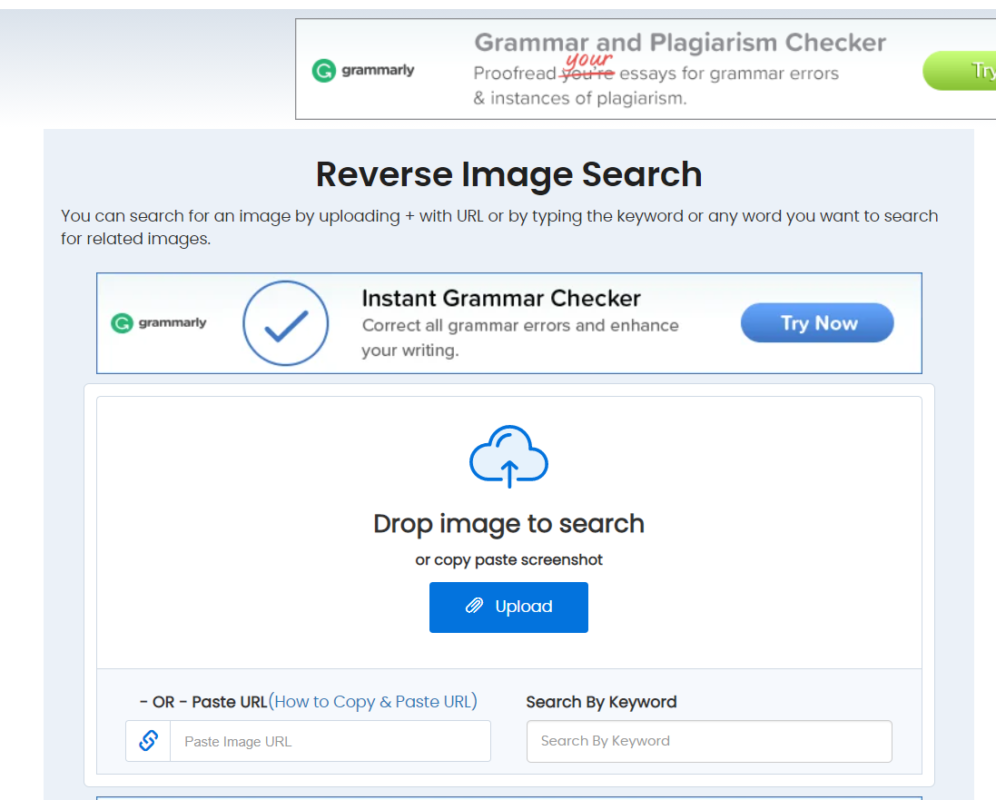Focus the Search By Keyword input
This screenshot has height=800, width=996.
point(709,741)
